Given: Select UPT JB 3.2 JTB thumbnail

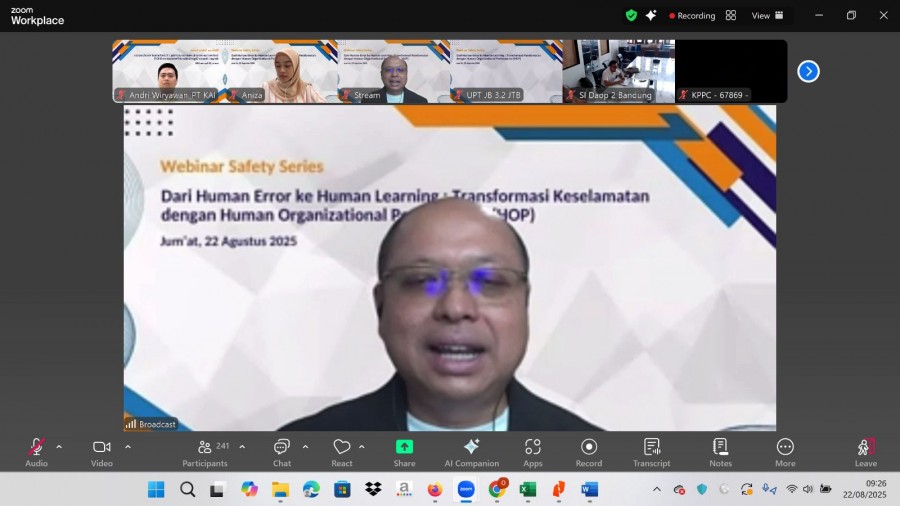Looking at the screenshot, I should (506, 71).
